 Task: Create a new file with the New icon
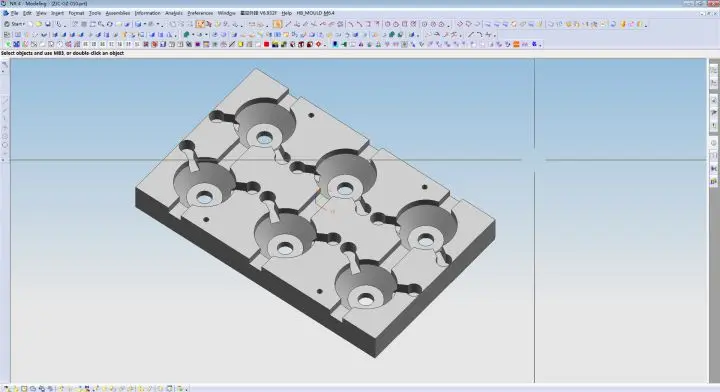(x=30, y=24)
